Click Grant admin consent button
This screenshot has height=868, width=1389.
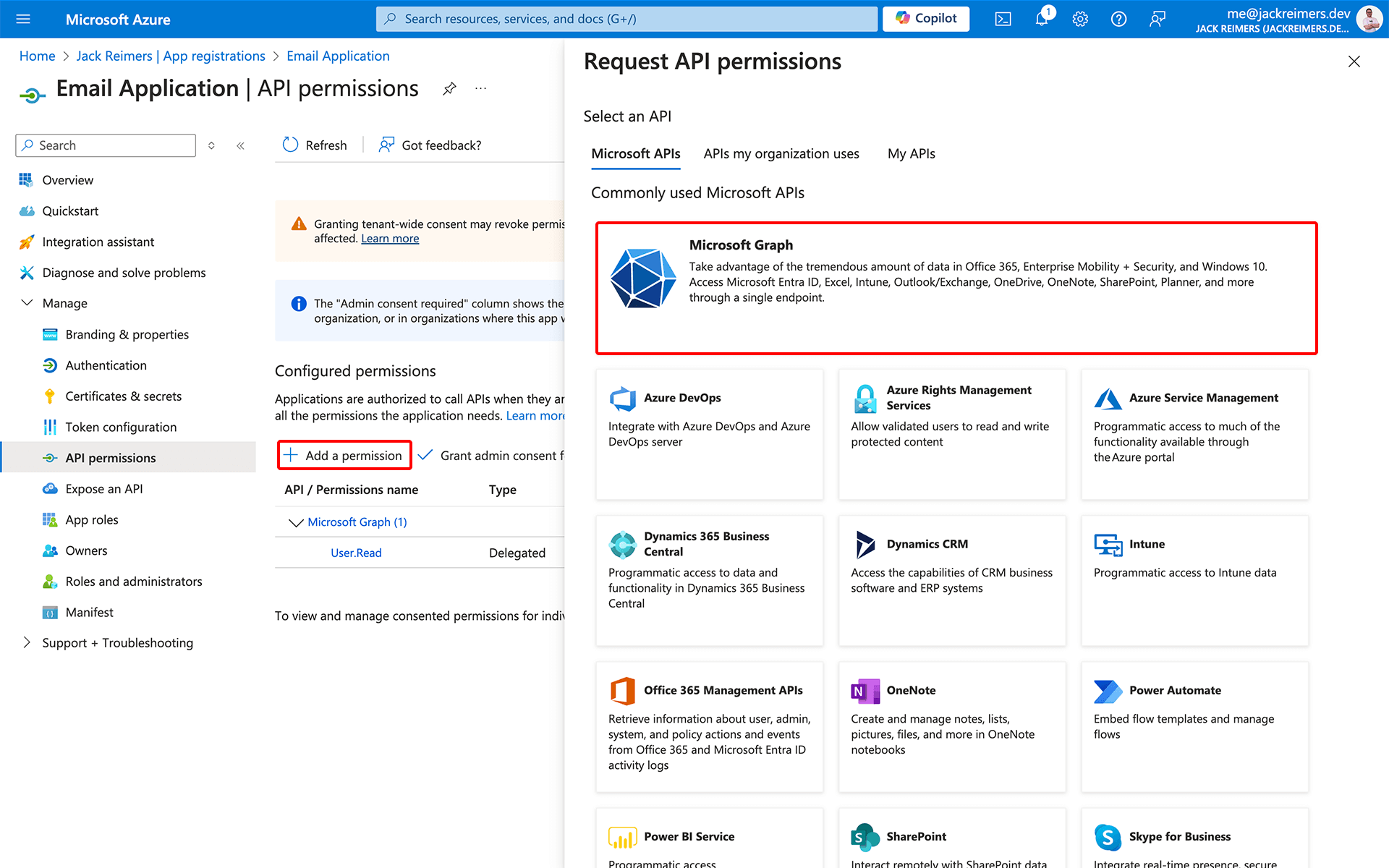coord(492,456)
